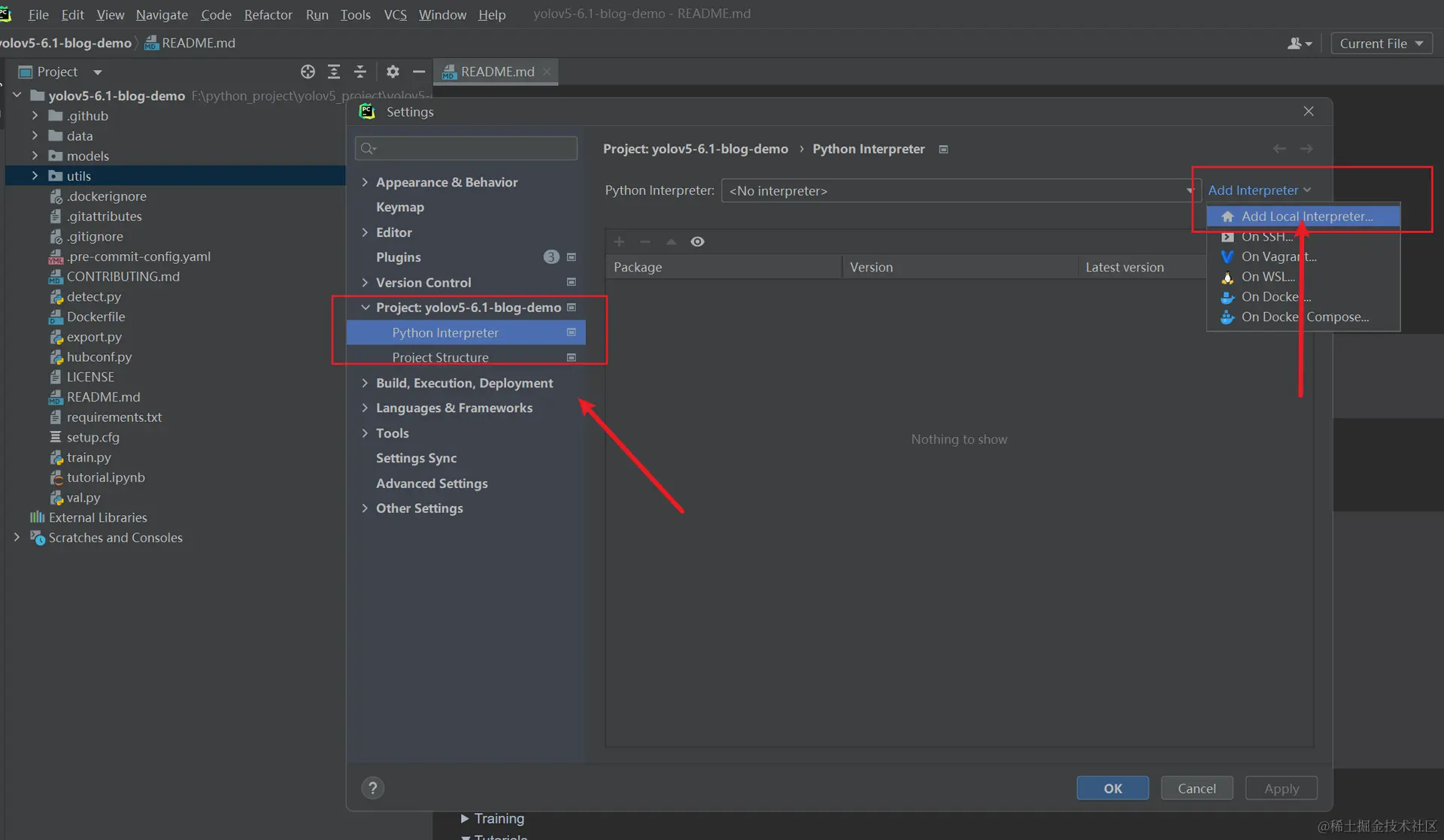Hide the Project tool window with minus icon
The height and width of the screenshot is (840, 1444).
419,71
